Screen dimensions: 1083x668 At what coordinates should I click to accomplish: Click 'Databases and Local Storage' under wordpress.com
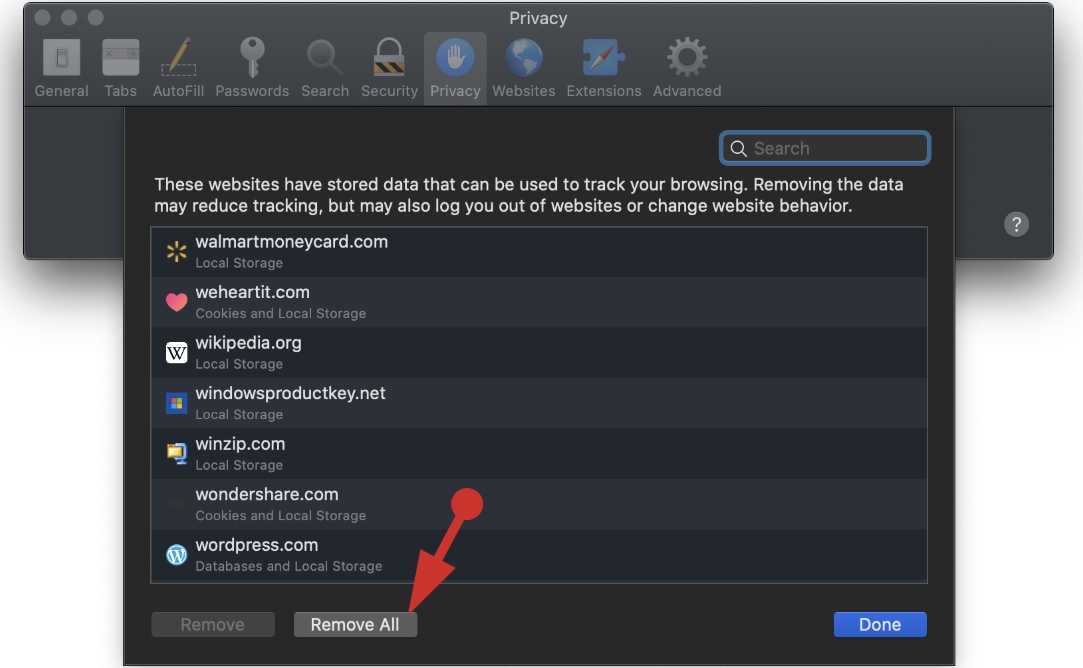pyautogui.click(x=289, y=566)
